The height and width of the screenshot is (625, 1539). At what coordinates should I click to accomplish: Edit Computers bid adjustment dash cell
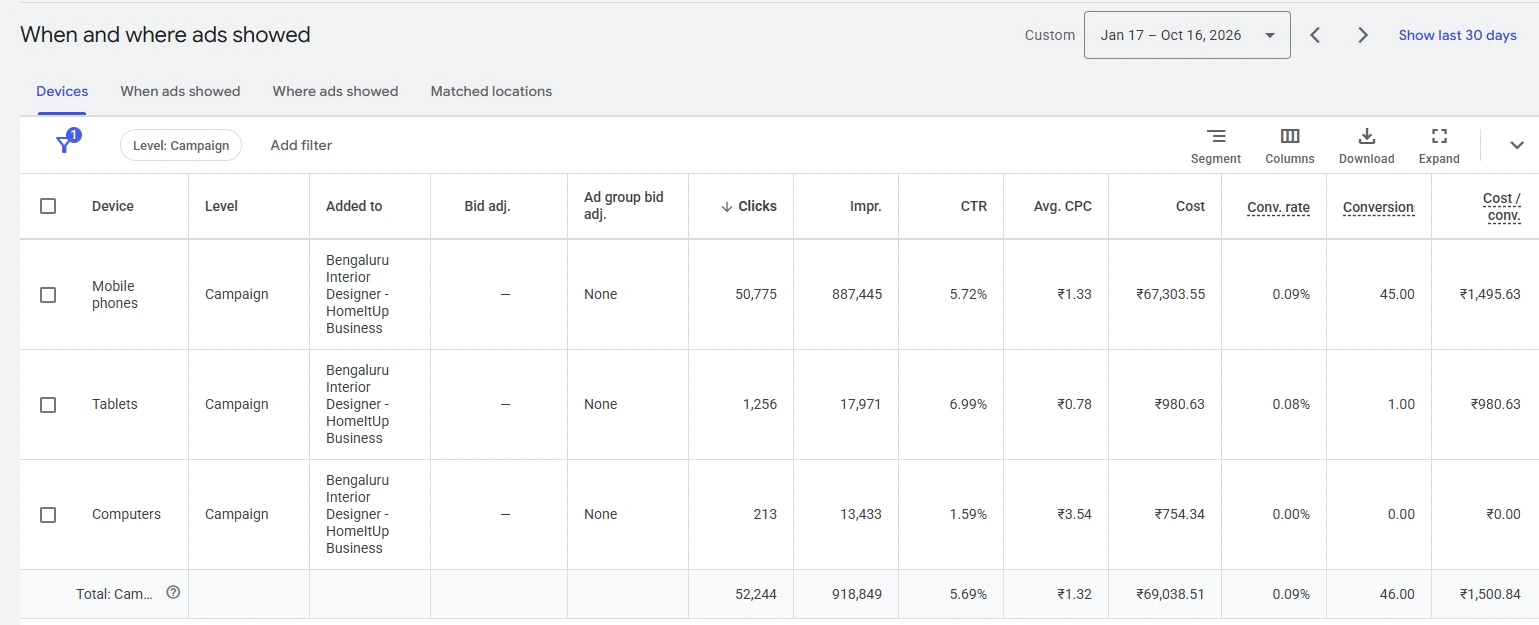pyautogui.click(x=505, y=514)
